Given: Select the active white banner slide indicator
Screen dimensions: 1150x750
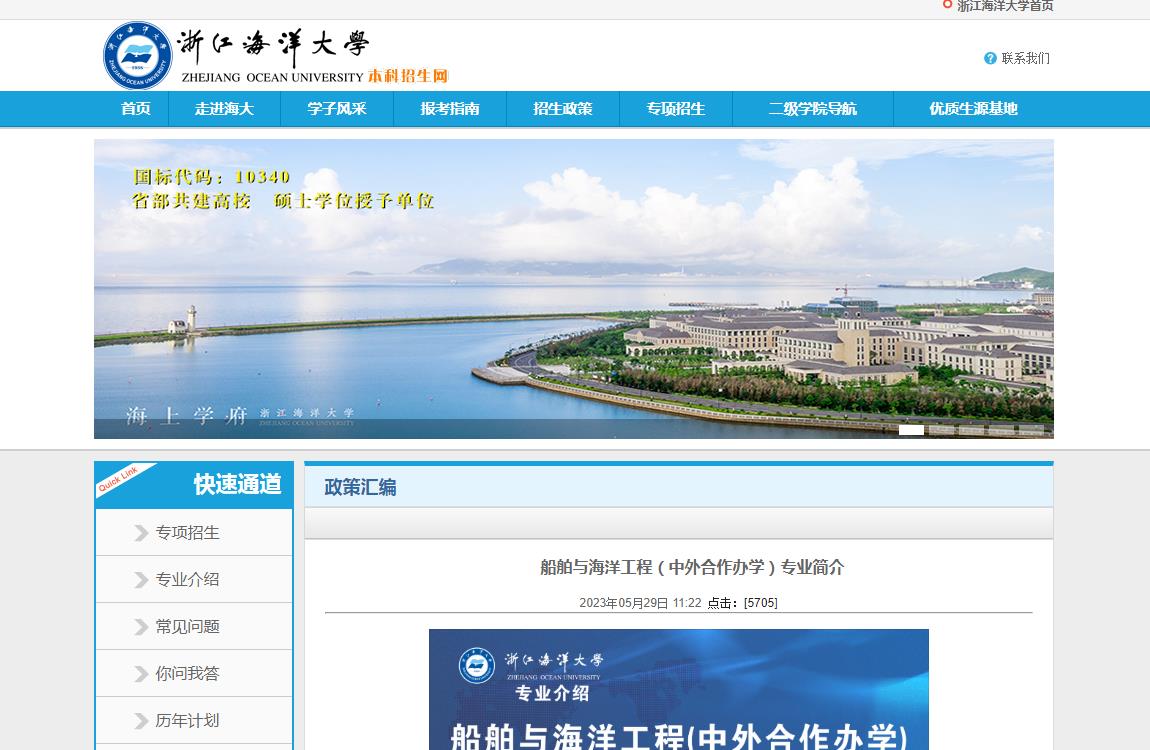Looking at the screenshot, I should [911, 430].
